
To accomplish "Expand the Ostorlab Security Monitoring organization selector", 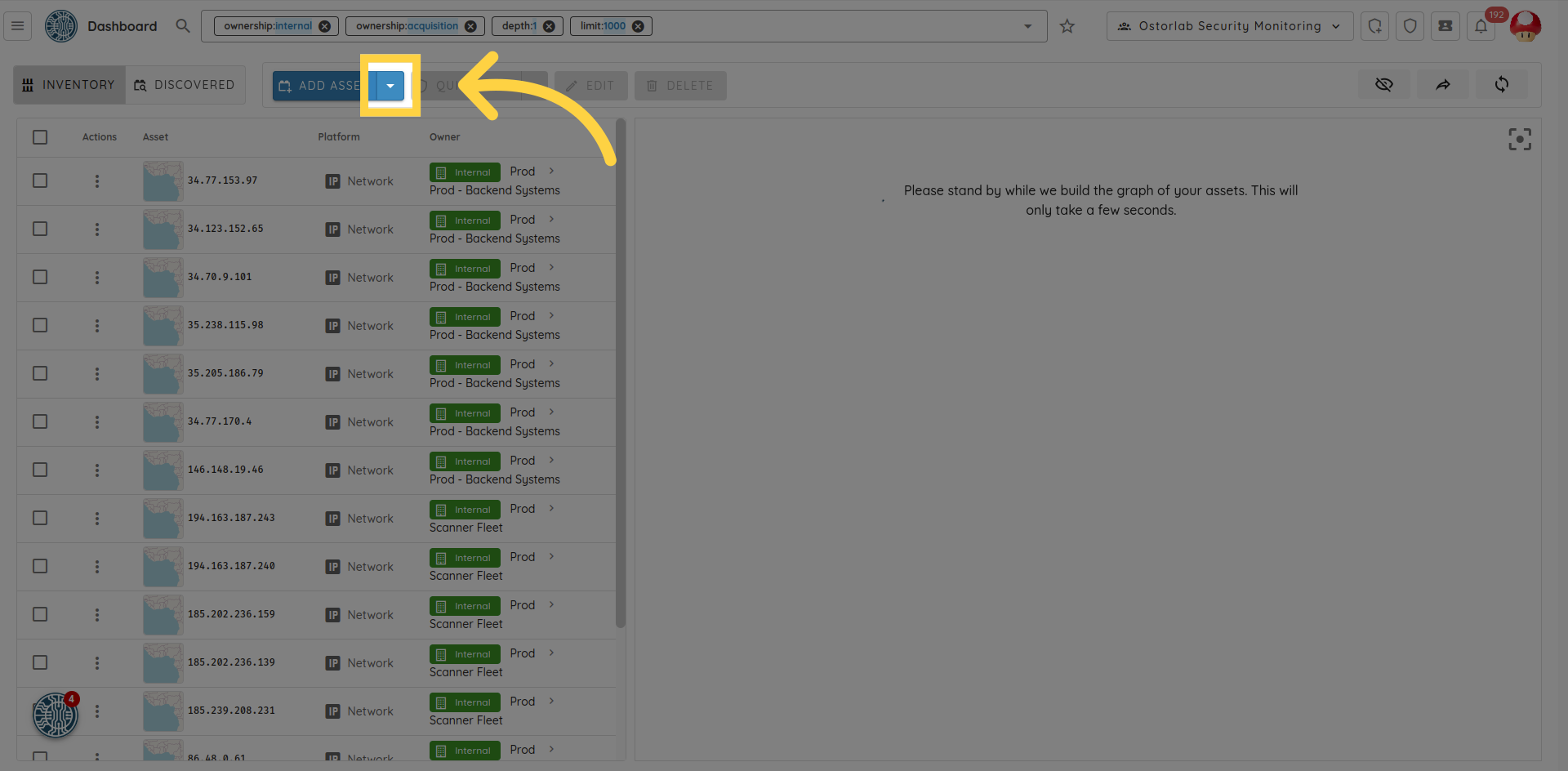I will 1229,26.
